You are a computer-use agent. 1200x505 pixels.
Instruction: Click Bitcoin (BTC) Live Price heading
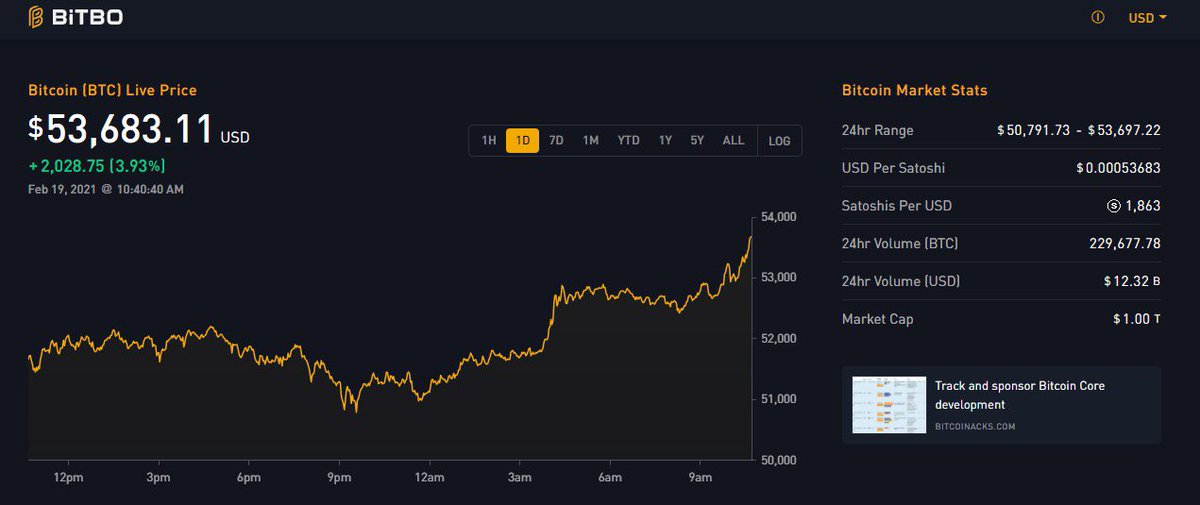tap(112, 90)
